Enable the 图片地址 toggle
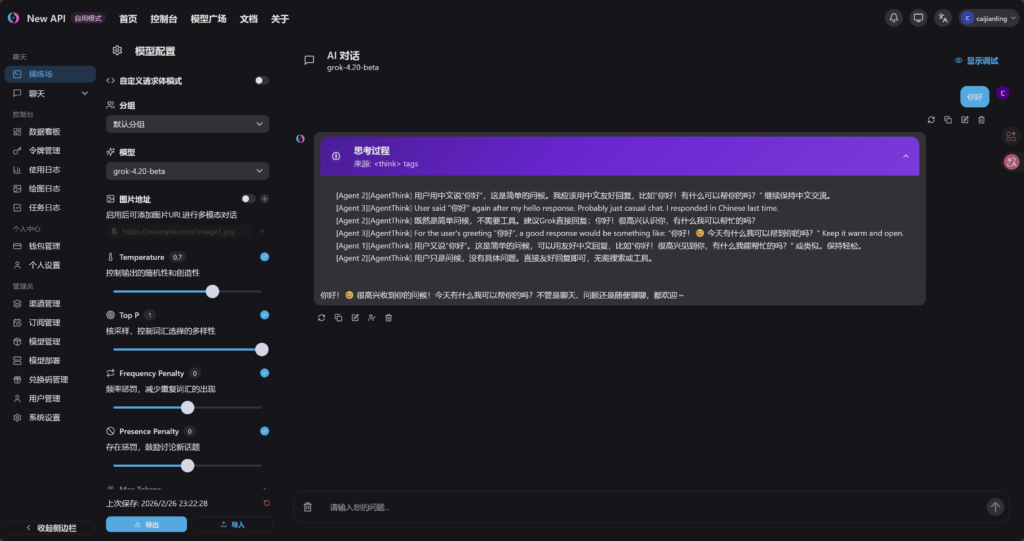1024x541 pixels. pos(247,199)
